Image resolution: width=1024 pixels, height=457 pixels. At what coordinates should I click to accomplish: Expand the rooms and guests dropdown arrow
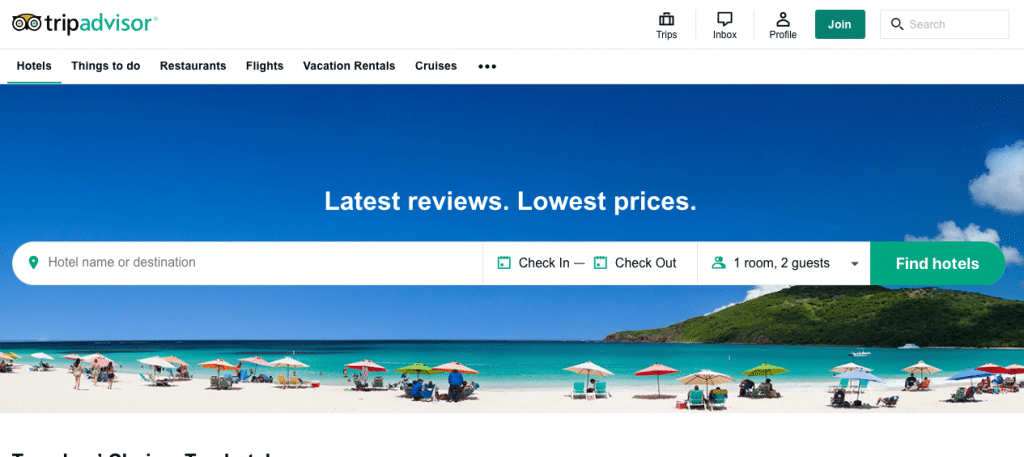coord(854,264)
